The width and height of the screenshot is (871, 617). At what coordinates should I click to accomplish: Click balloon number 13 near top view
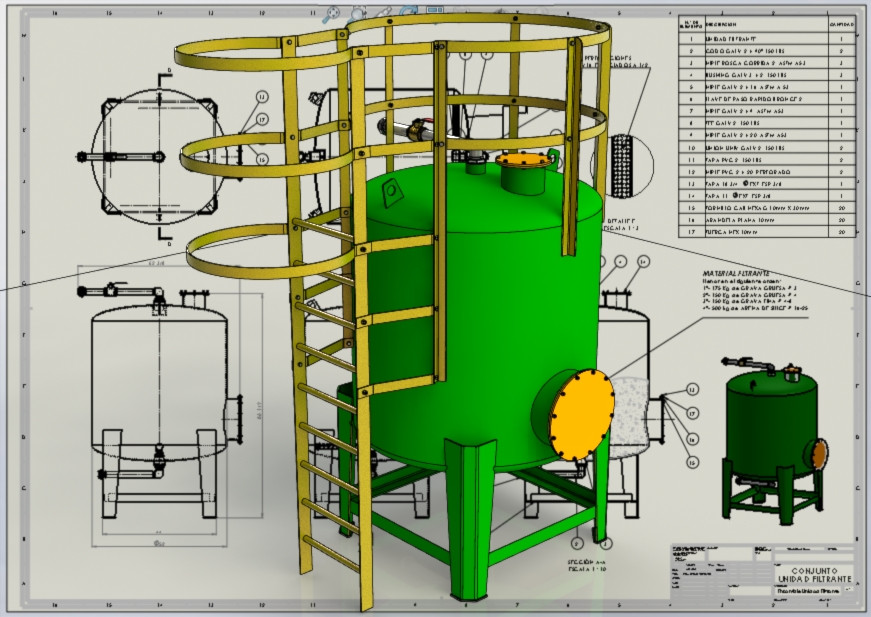262,97
